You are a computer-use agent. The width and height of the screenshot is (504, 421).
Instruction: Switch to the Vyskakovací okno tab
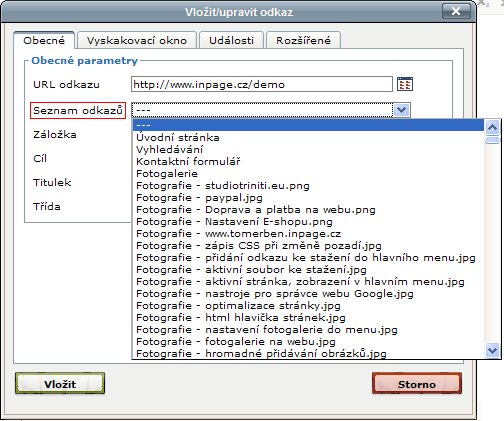pos(137,41)
